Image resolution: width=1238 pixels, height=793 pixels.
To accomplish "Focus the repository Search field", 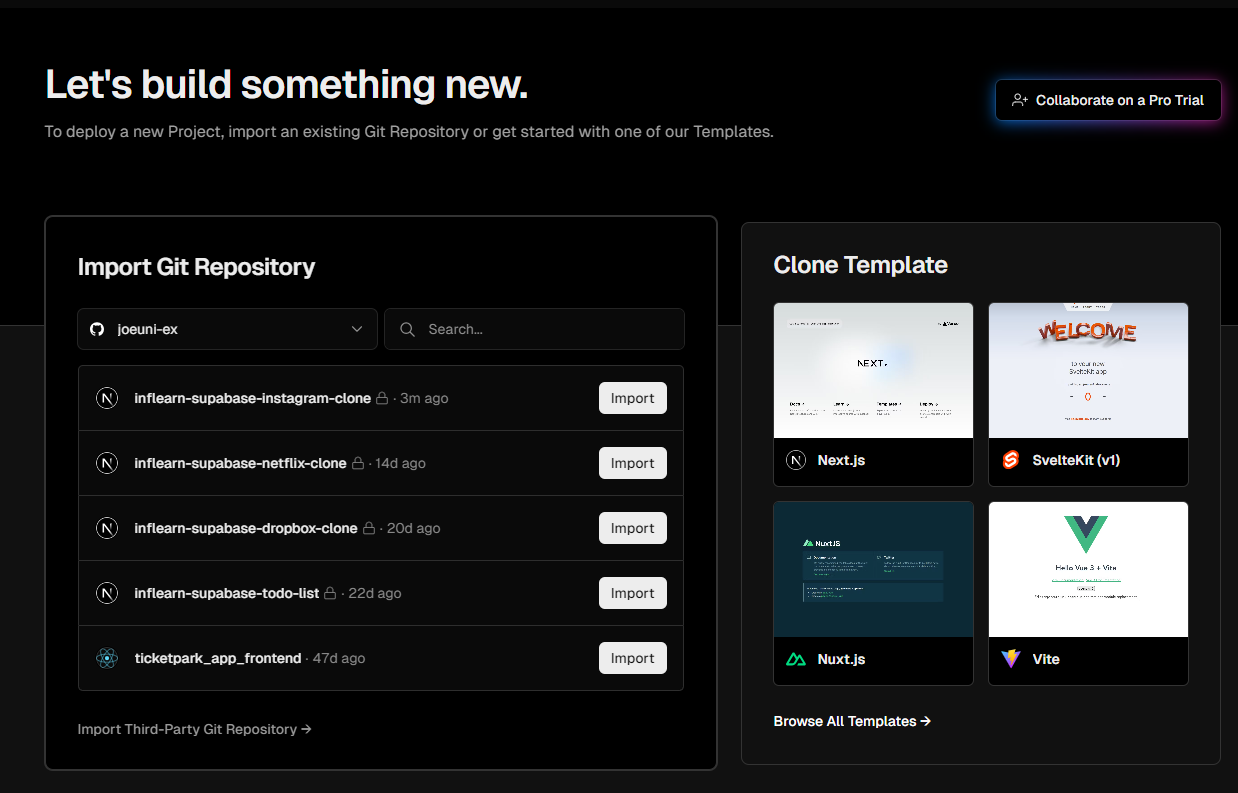I will [534, 329].
